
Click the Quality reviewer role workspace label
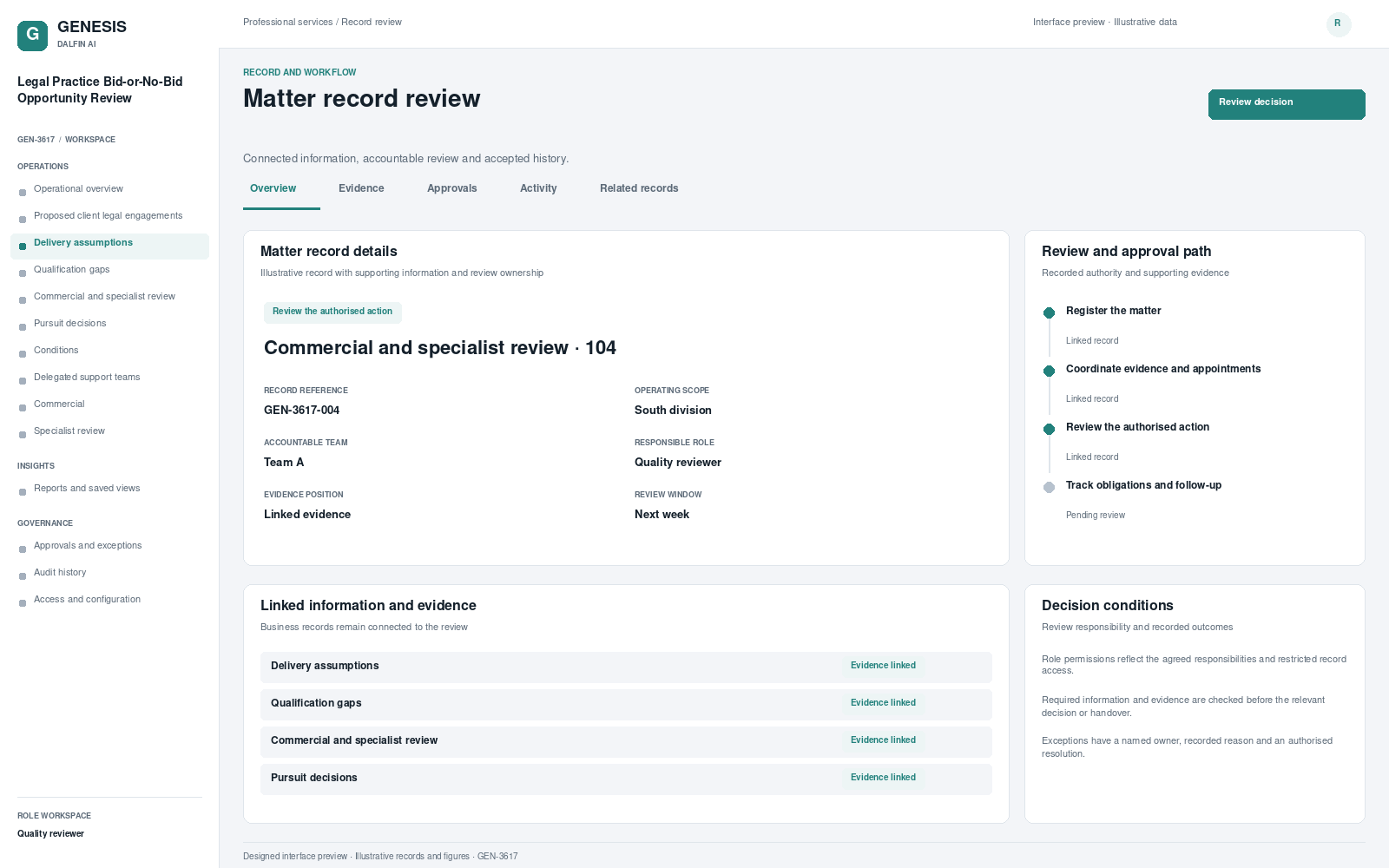[50, 834]
